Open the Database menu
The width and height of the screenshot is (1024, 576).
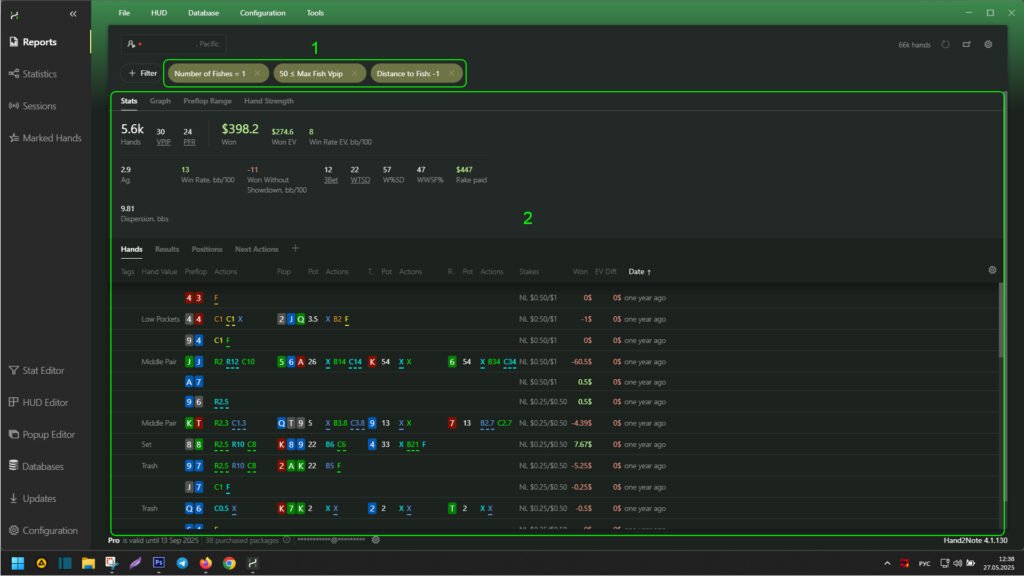pyautogui.click(x=204, y=13)
